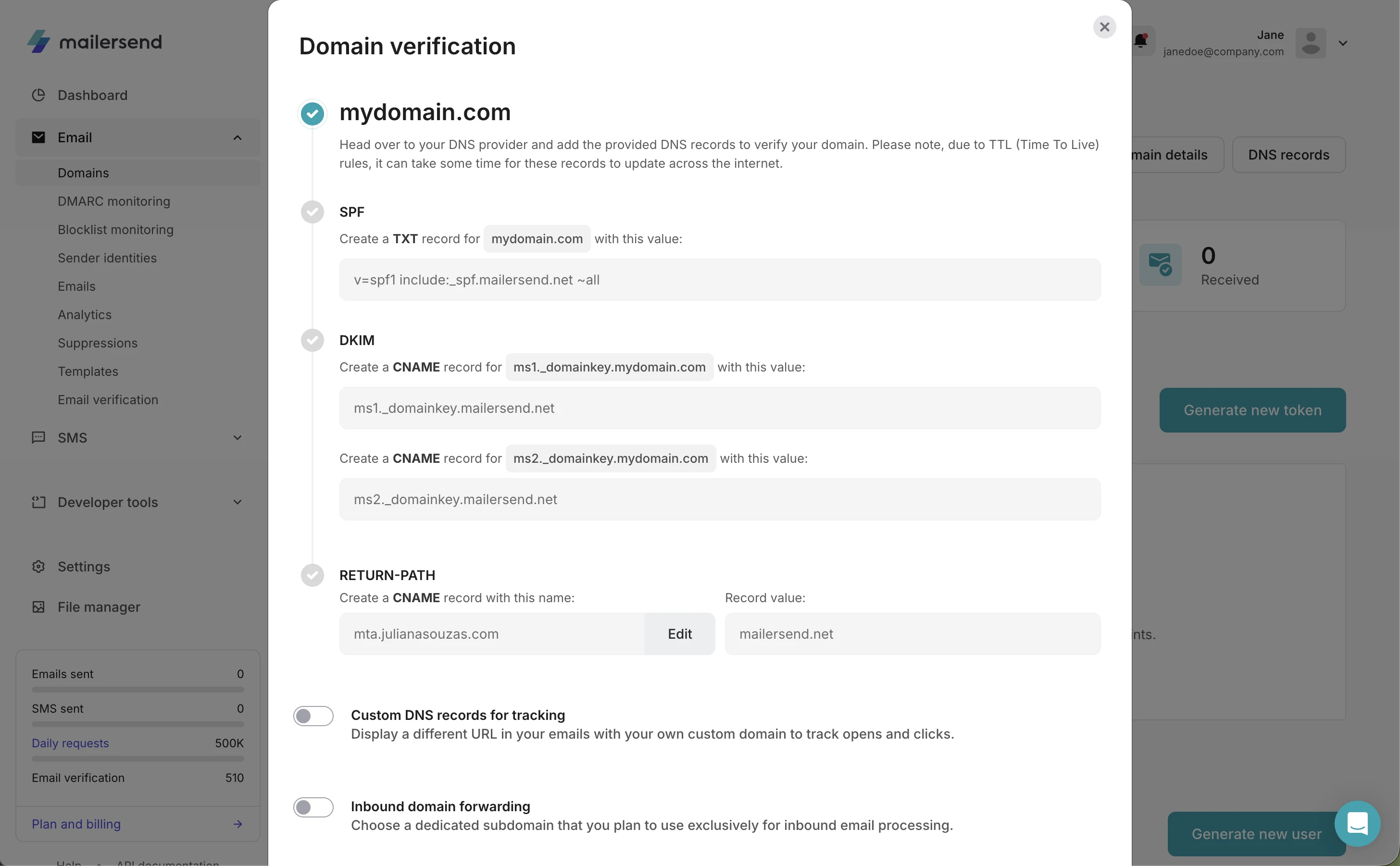Open the chat support widget
The image size is (1400, 866).
point(1357,823)
